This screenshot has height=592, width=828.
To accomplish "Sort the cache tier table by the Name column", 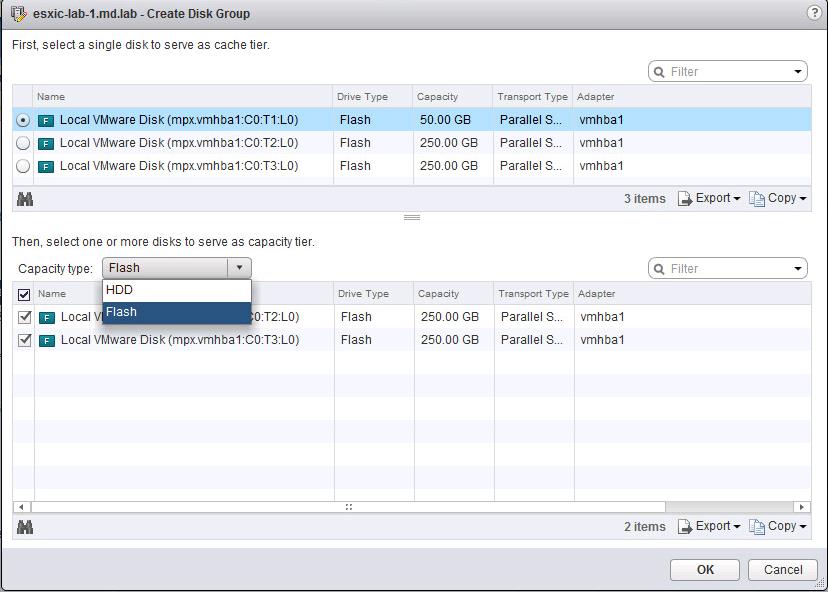I will point(183,97).
